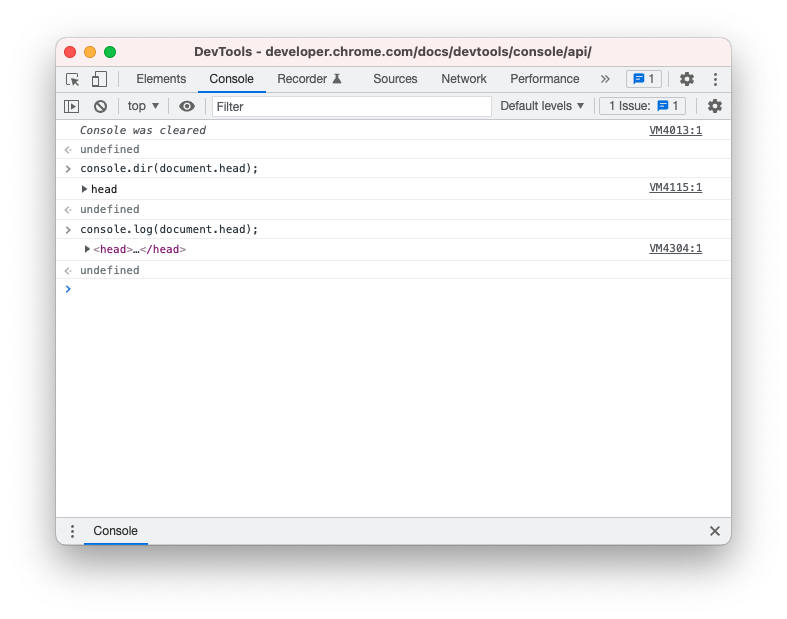Open the Recorder tab
Image resolution: width=787 pixels, height=619 pixels.
tap(309, 79)
